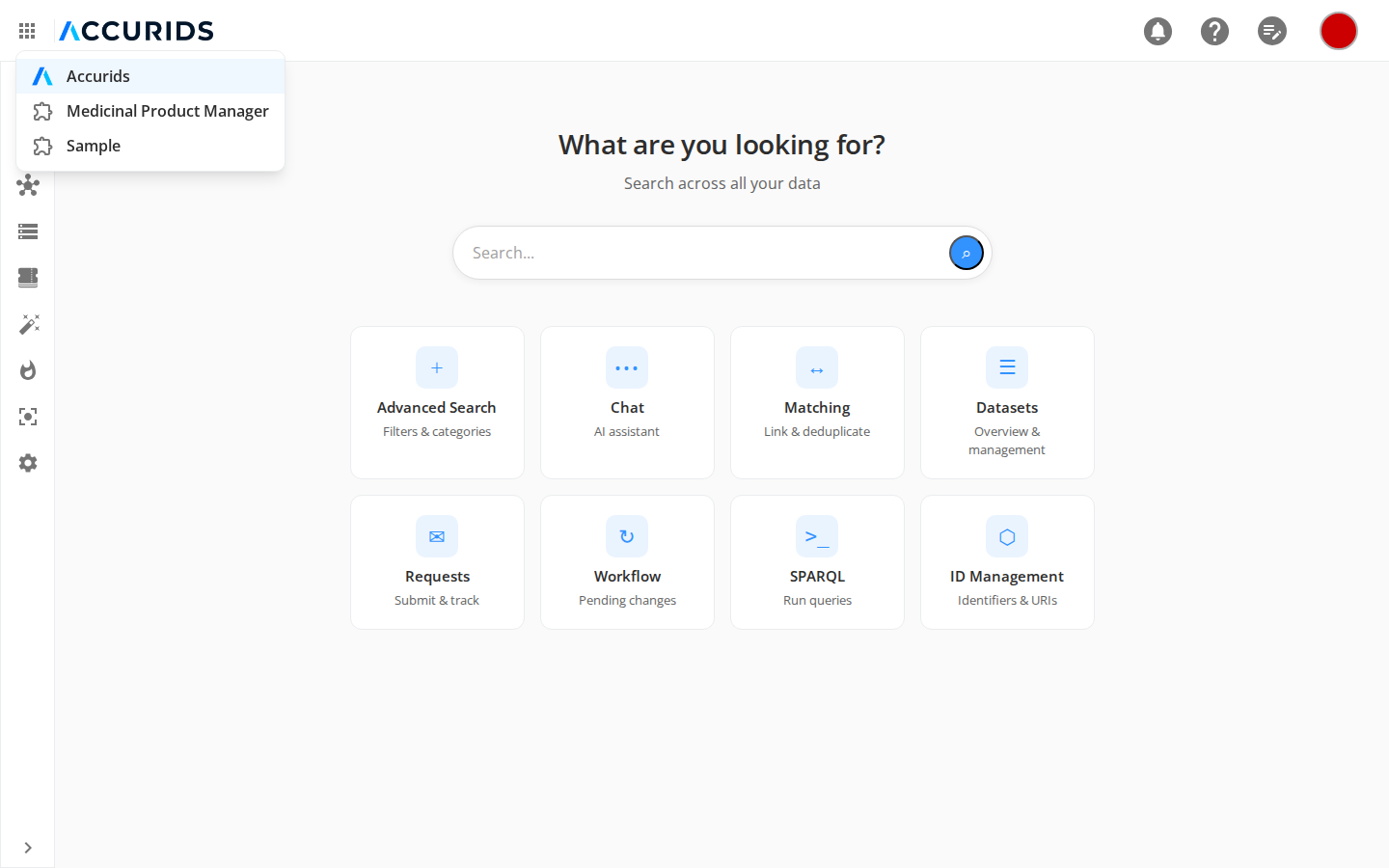1389x868 pixels.
Task: Open the red user avatar menu
Action: point(1339,31)
